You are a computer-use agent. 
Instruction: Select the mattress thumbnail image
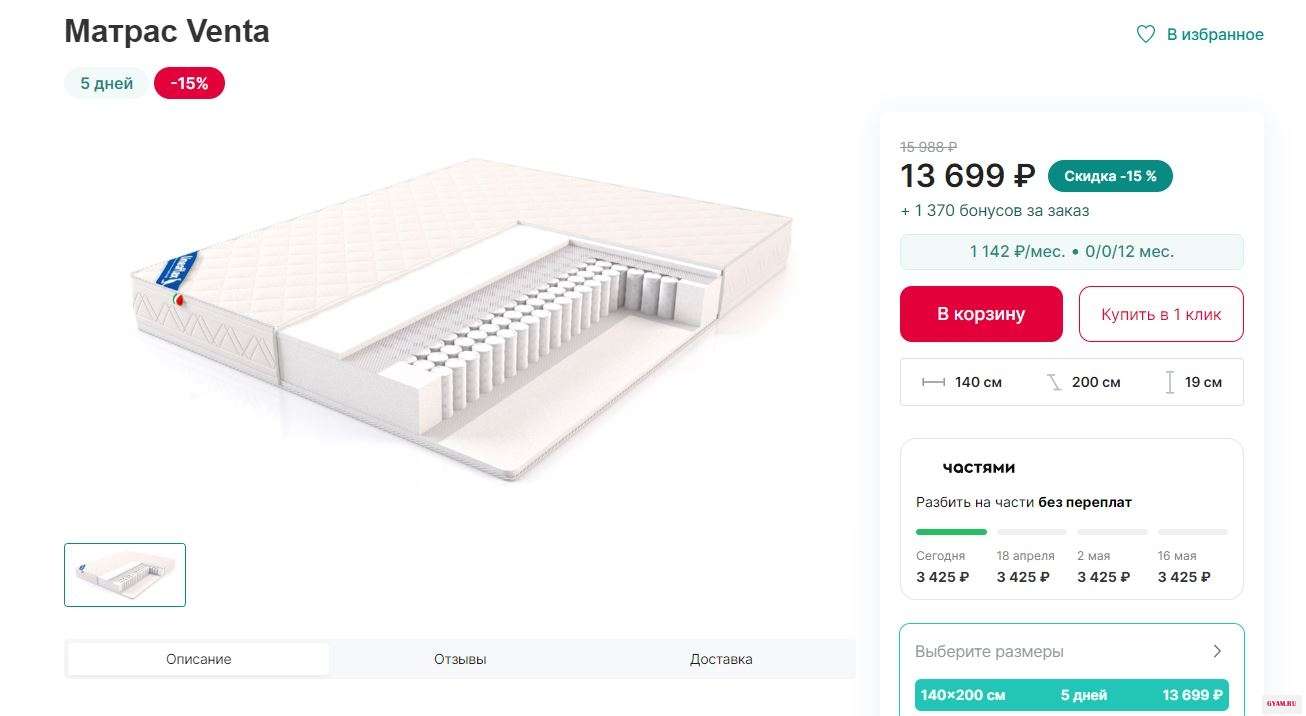[125, 575]
